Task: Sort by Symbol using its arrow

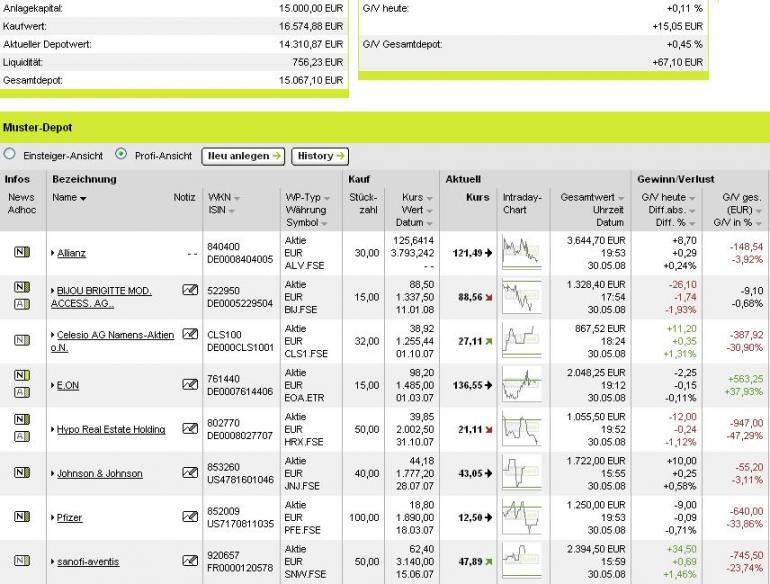Action: [x=324, y=224]
